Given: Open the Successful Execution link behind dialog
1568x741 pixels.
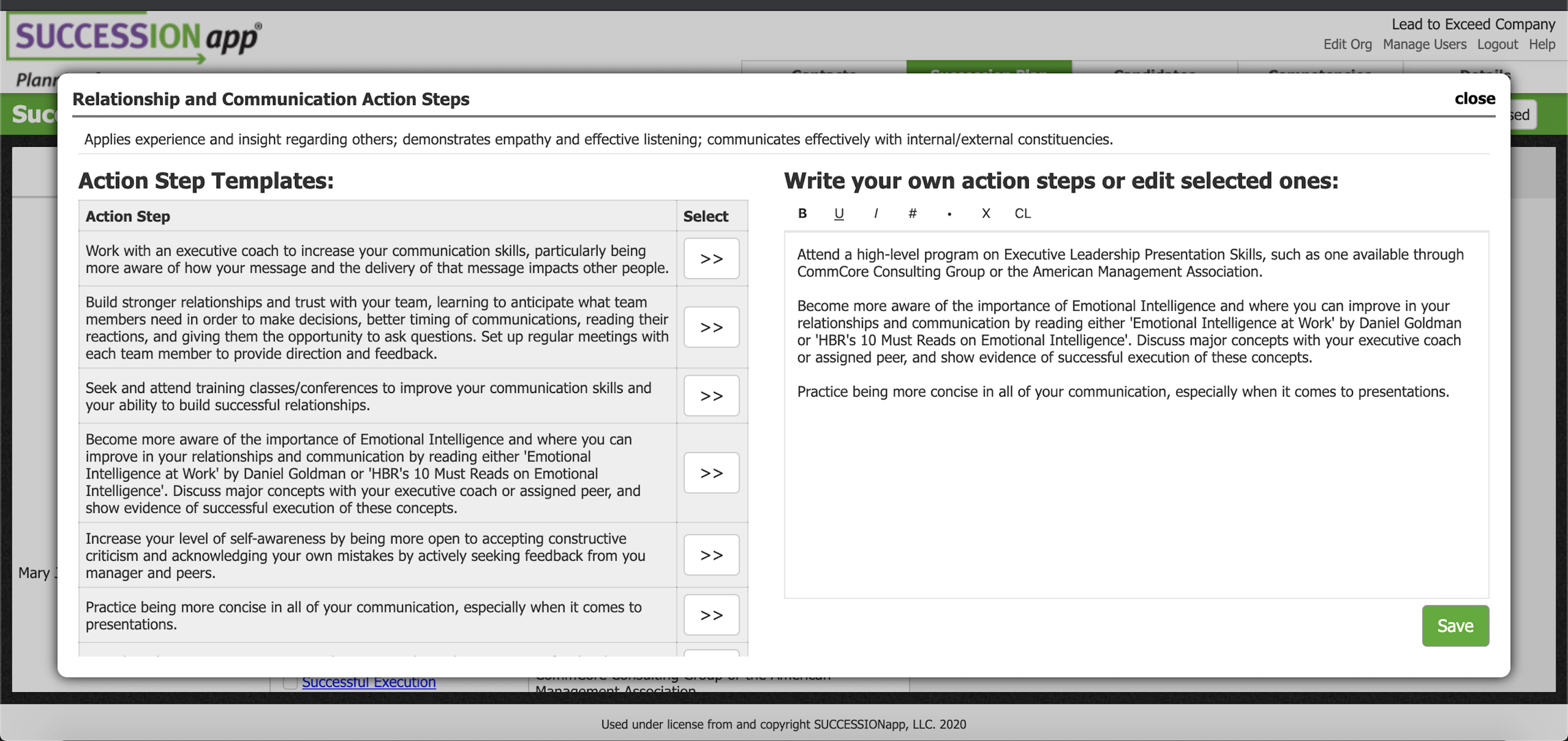Looking at the screenshot, I should point(369,683).
